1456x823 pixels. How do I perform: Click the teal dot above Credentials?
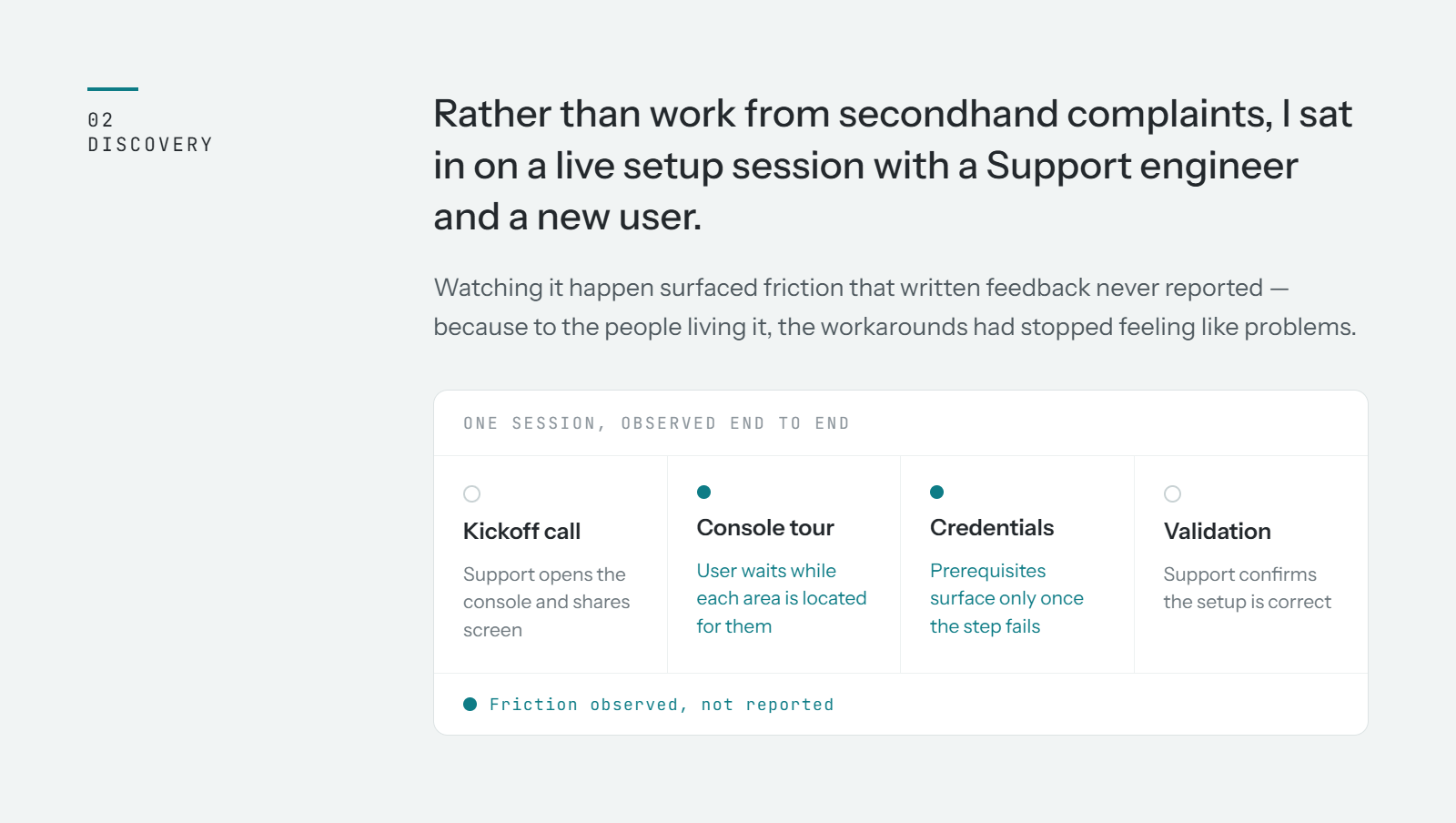coord(936,492)
